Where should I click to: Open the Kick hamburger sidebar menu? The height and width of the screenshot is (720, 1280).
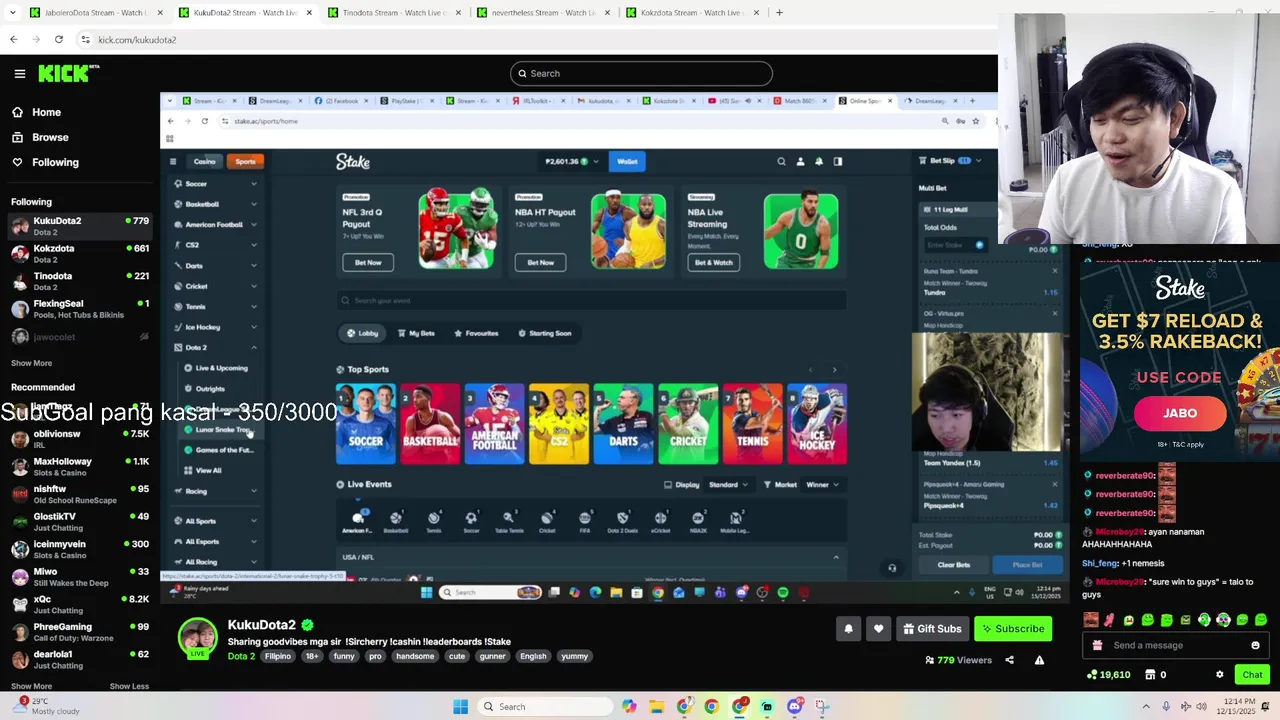coord(19,73)
